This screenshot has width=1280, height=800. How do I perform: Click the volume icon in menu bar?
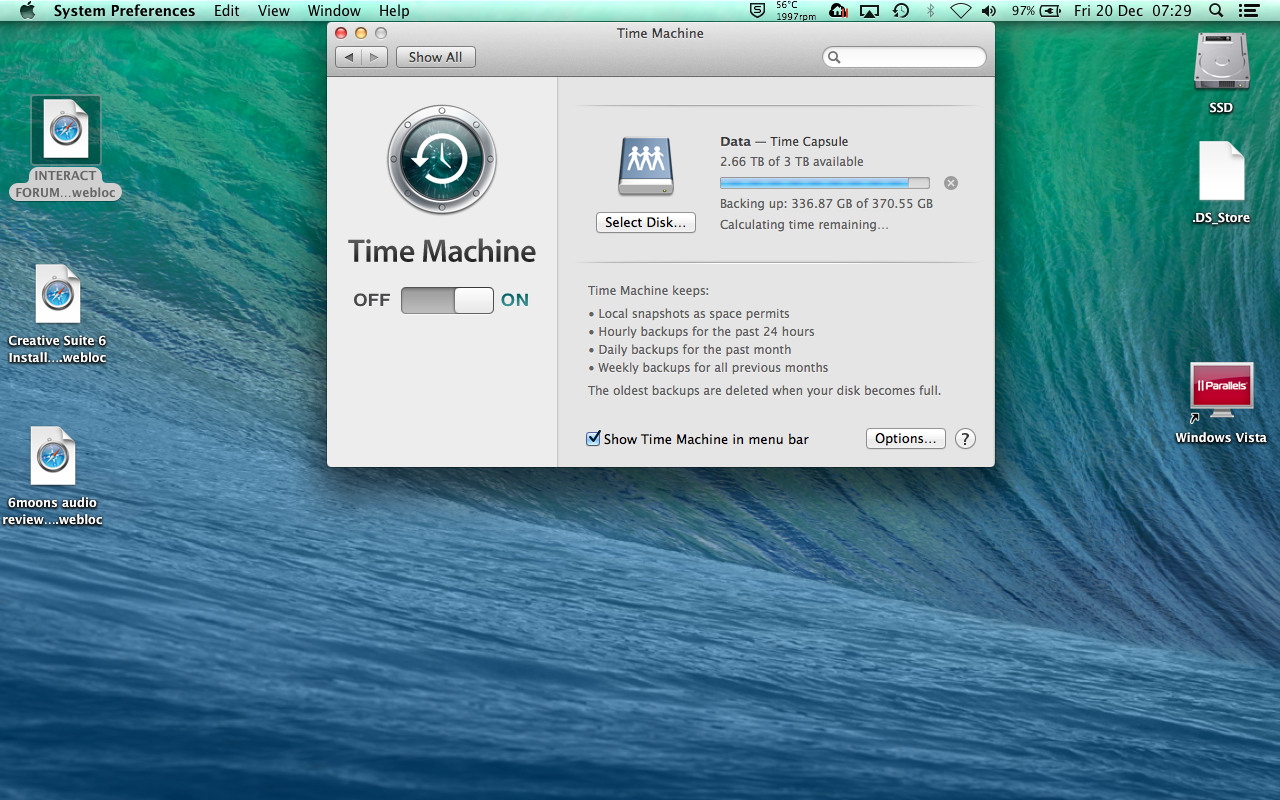(x=990, y=11)
